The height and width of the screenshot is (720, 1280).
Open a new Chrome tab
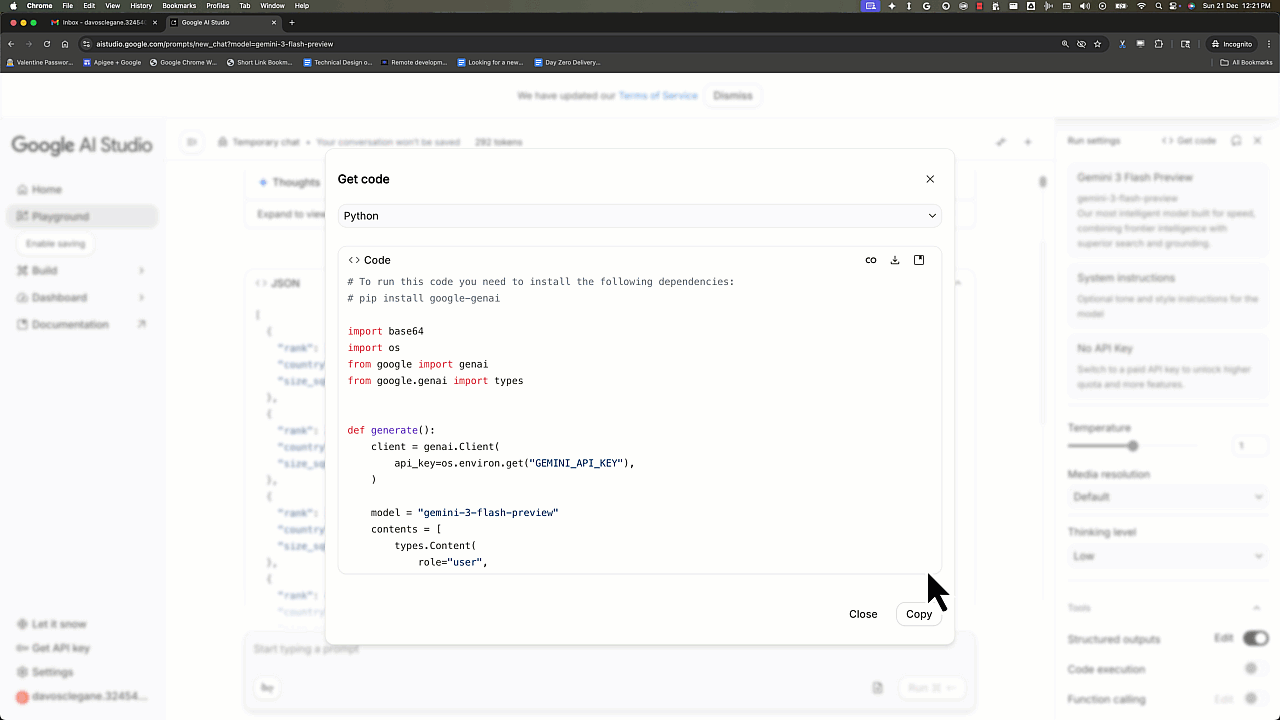pyautogui.click(x=292, y=22)
